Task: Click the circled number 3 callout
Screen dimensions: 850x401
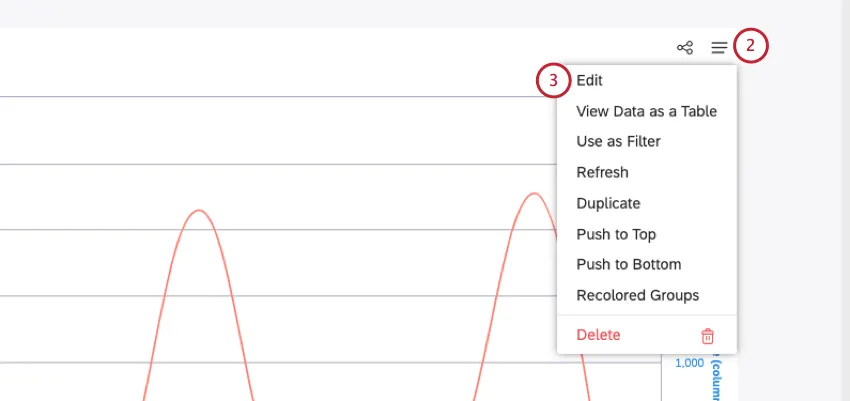Action: tap(554, 81)
